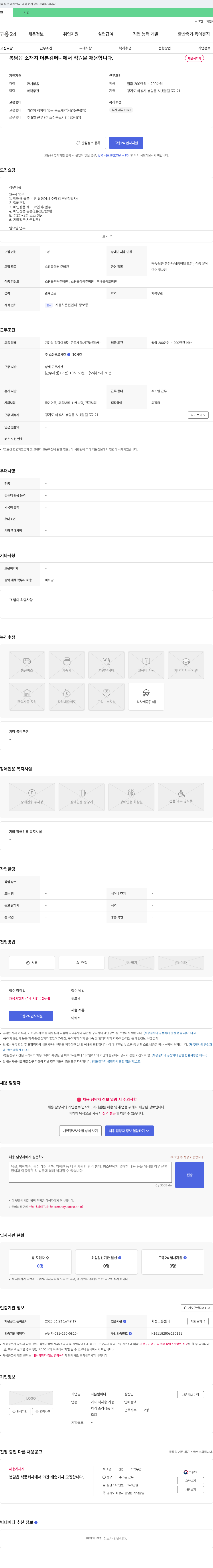Open the 봉담읍 식품회사 야간 배송기사 posting
Image resolution: width=213 pixels, height=1568 pixels.
coord(46,1477)
